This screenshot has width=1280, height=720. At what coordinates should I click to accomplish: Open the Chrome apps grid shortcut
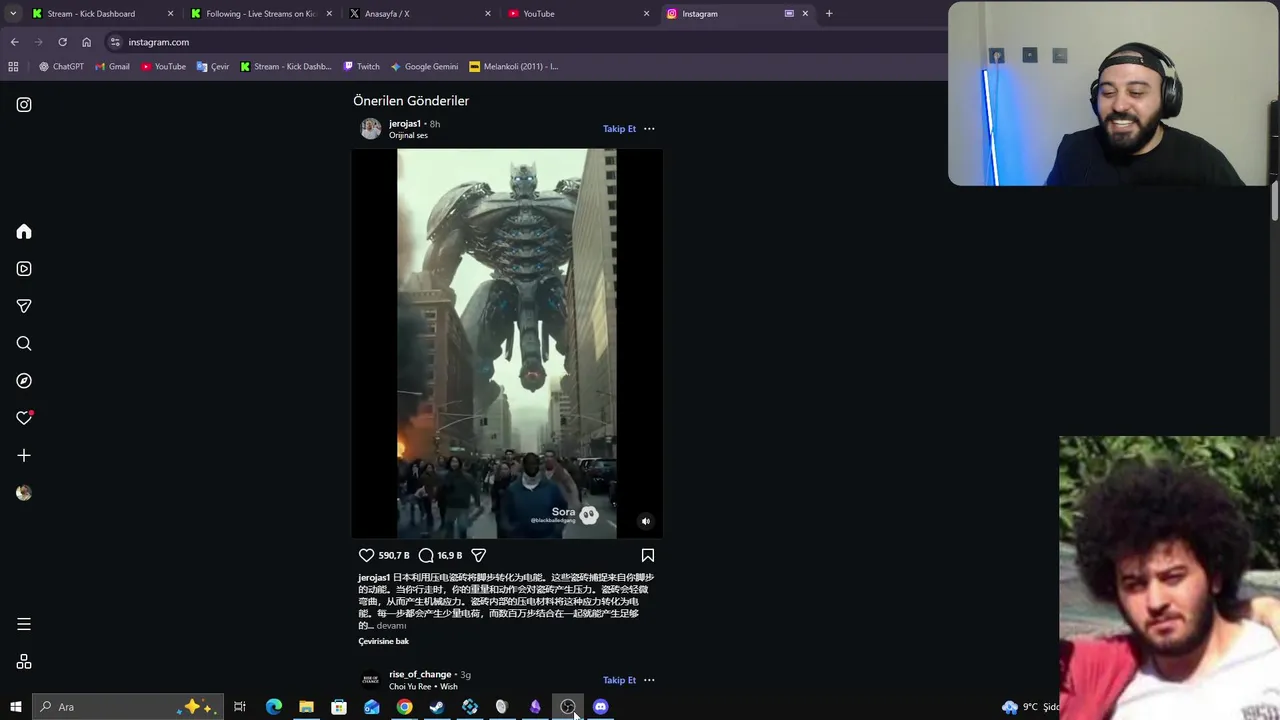click(x=13, y=67)
